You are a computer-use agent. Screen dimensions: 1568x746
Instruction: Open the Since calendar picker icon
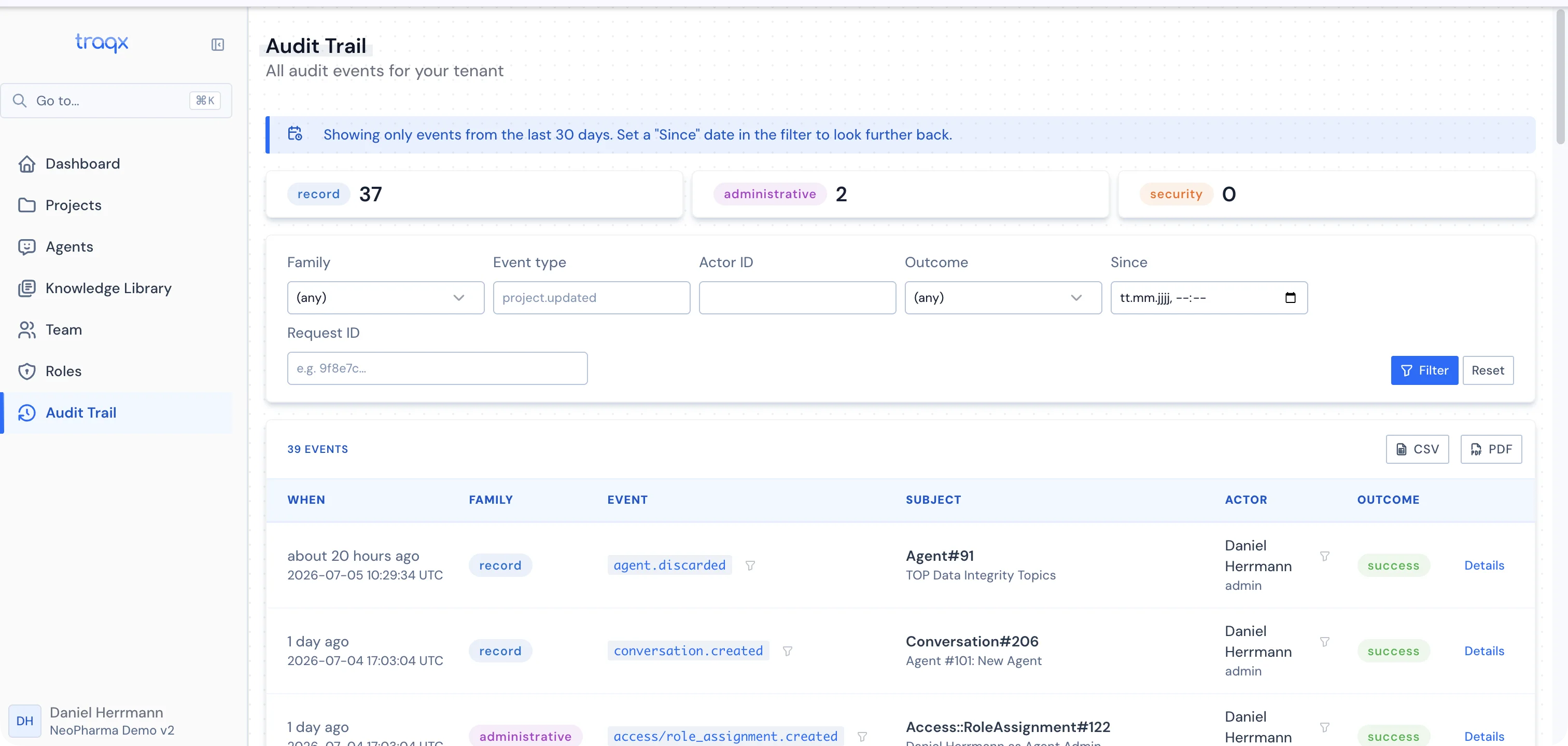1290,298
